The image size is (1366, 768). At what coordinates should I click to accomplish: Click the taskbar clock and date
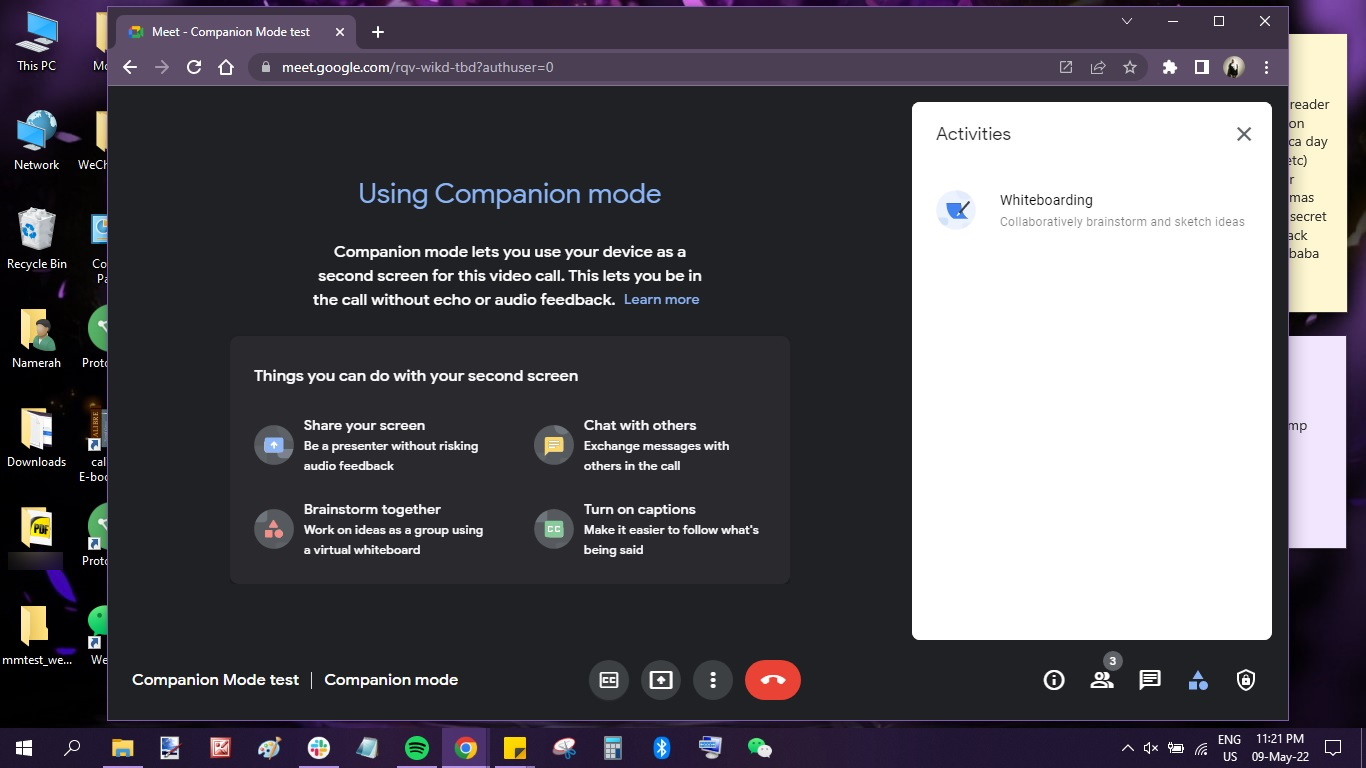(1280, 748)
